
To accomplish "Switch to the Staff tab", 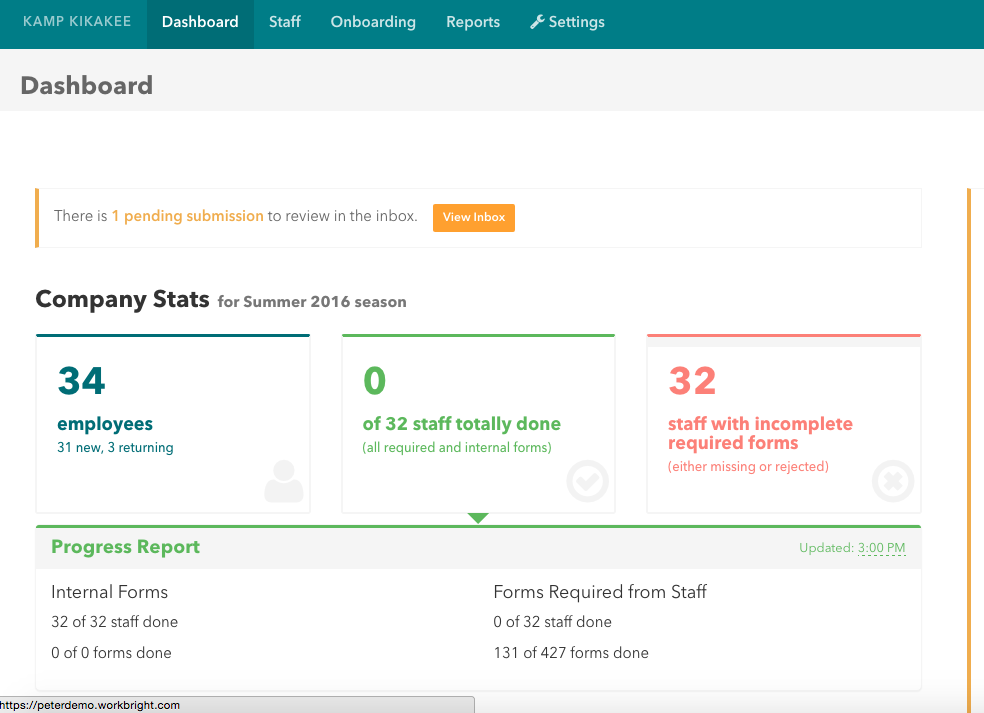I will pyautogui.click(x=284, y=21).
